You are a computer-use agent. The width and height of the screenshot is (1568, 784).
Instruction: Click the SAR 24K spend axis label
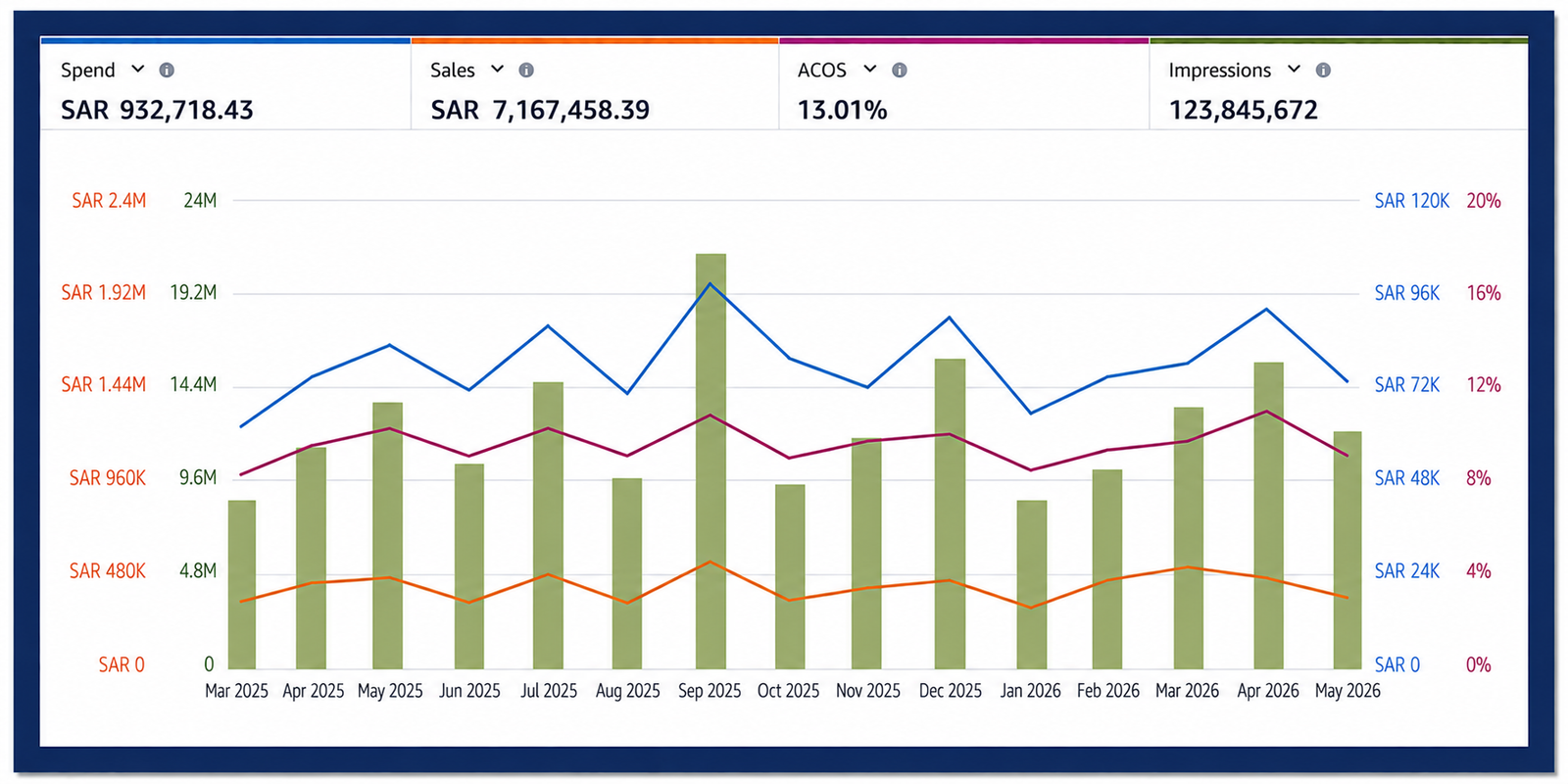tap(1407, 571)
